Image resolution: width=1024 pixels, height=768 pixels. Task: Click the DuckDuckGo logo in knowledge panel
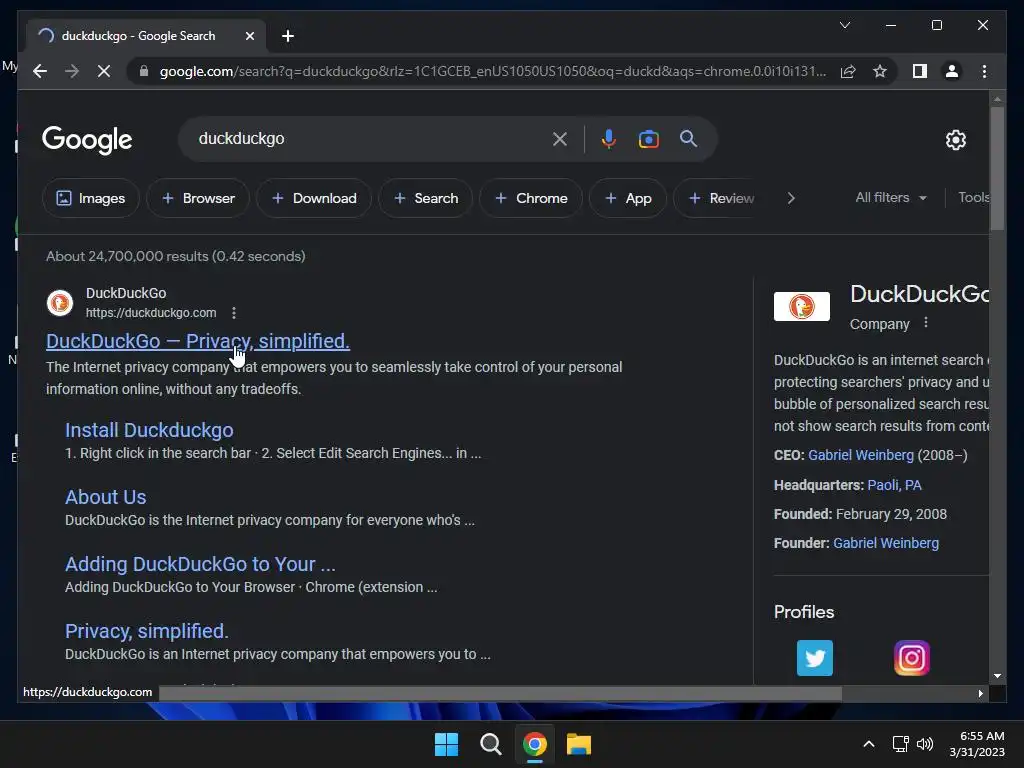[801, 306]
